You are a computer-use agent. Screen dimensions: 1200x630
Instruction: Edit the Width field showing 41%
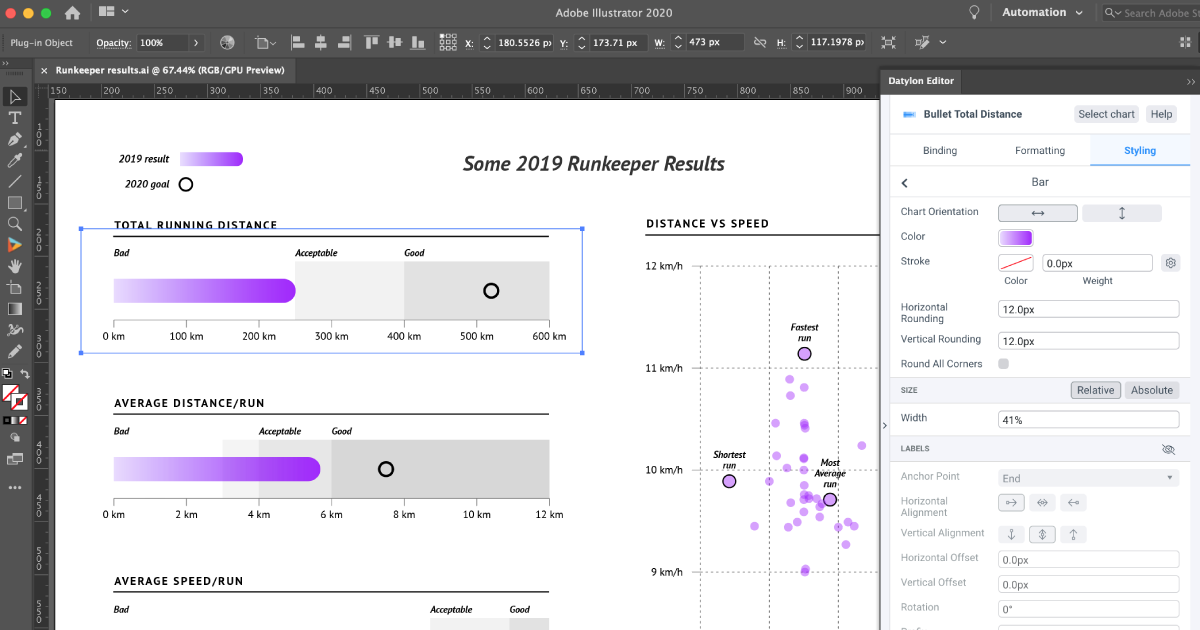[1088, 419]
